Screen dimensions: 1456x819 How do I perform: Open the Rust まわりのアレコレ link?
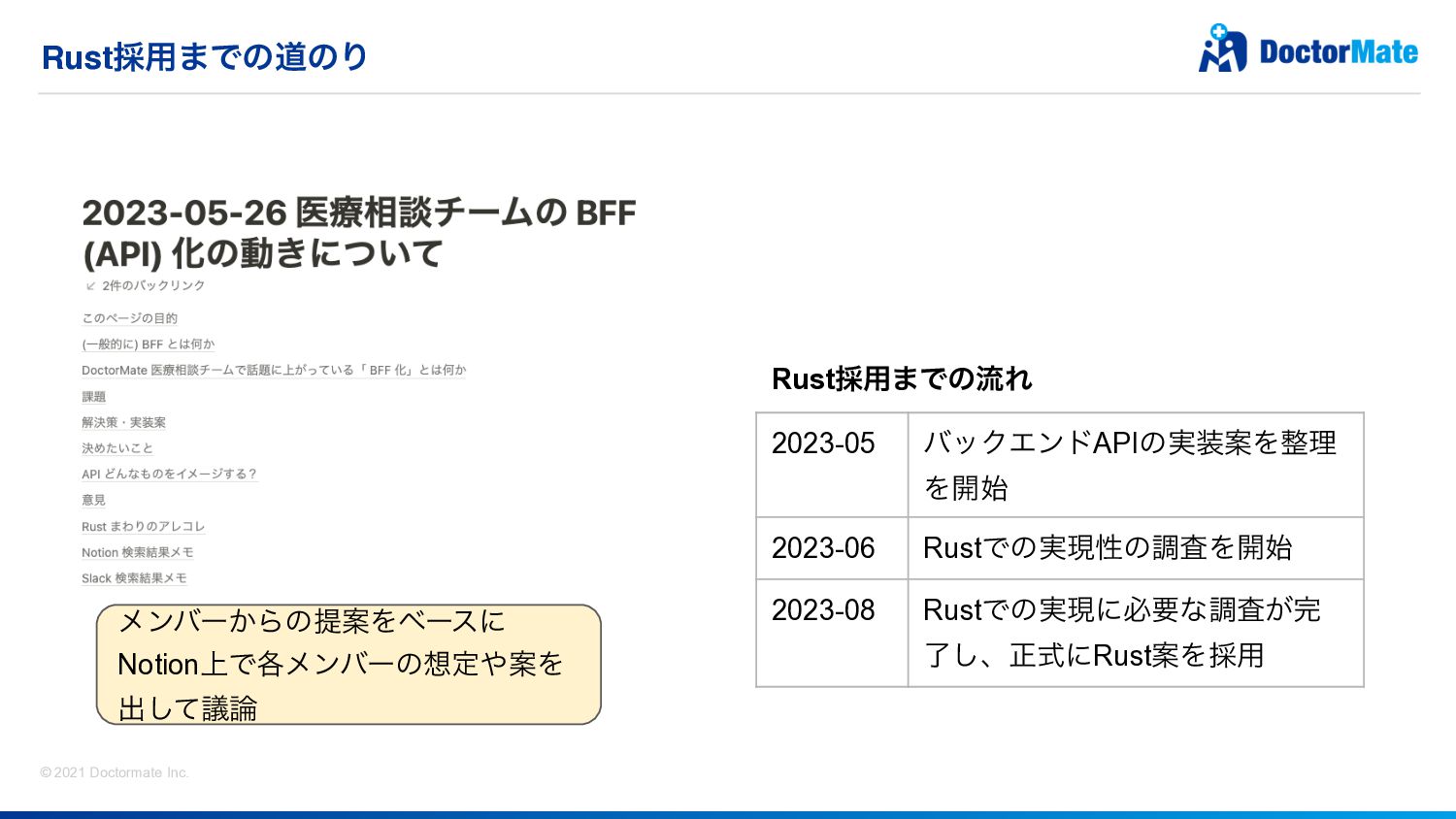point(143,527)
